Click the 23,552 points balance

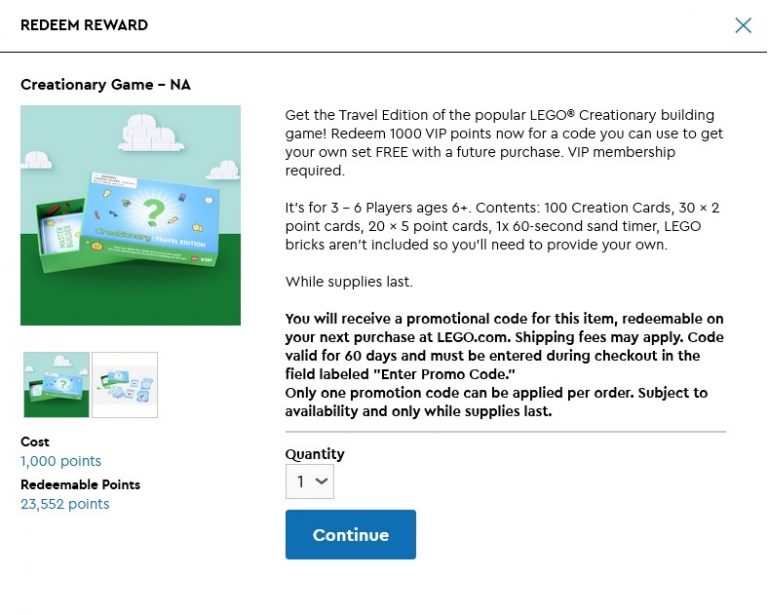(x=65, y=504)
